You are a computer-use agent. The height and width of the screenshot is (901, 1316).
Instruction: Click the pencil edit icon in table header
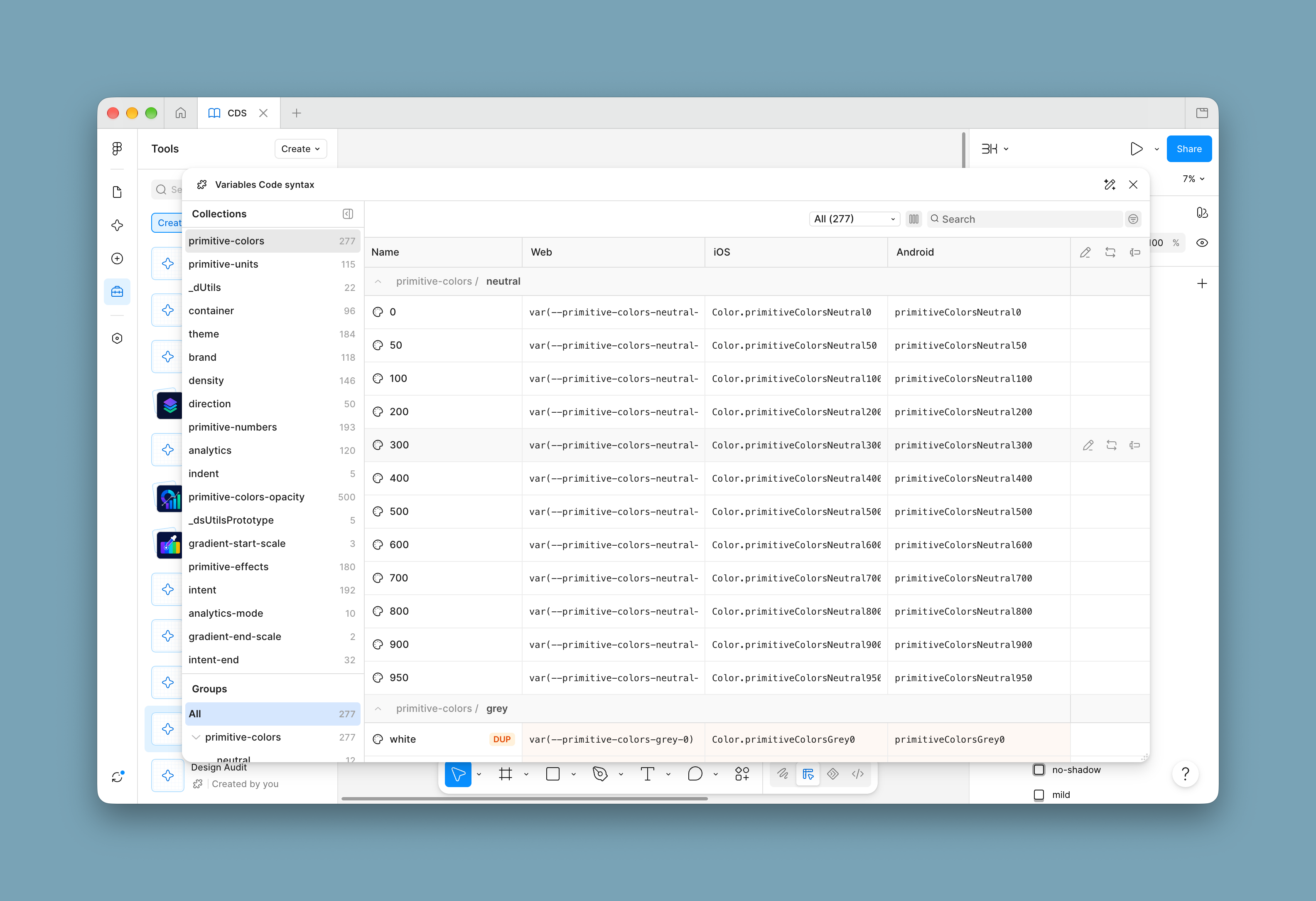[1085, 252]
